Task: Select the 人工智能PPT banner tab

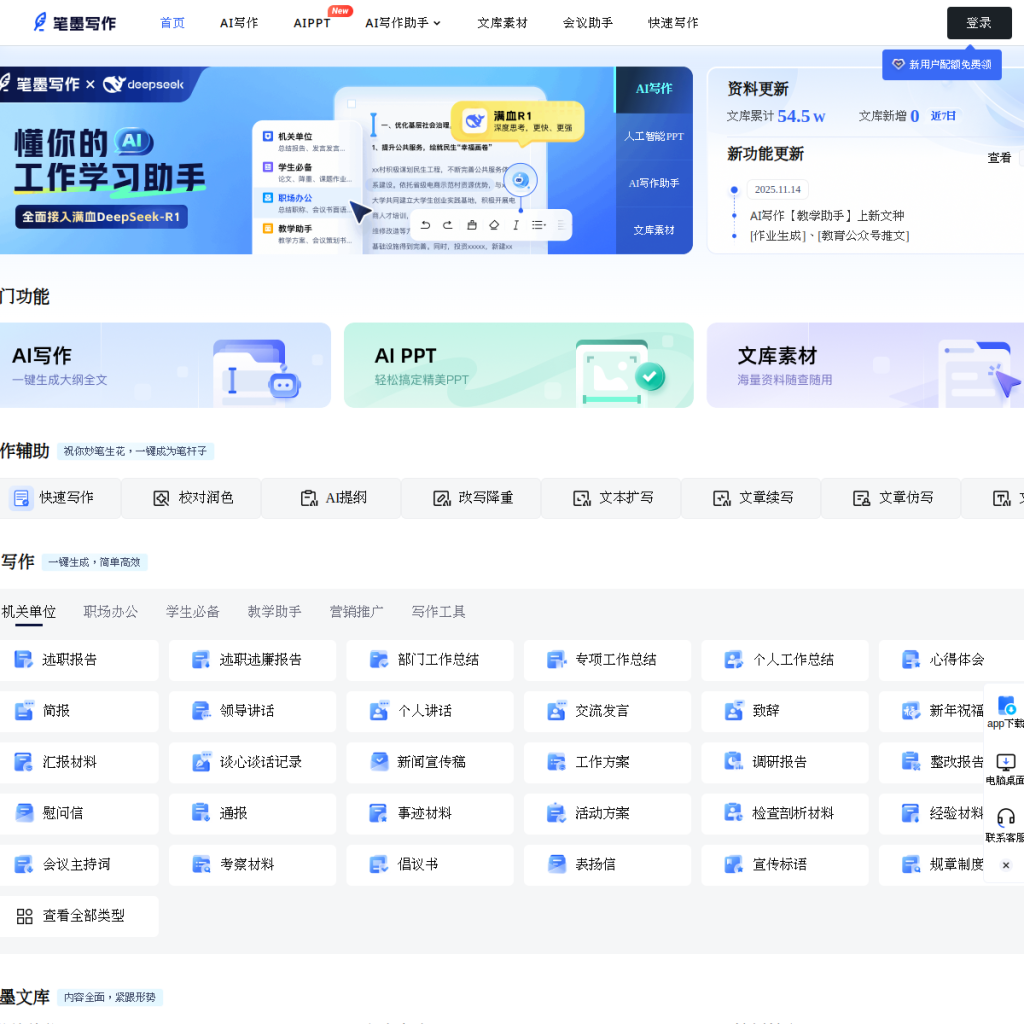Action: (654, 136)
